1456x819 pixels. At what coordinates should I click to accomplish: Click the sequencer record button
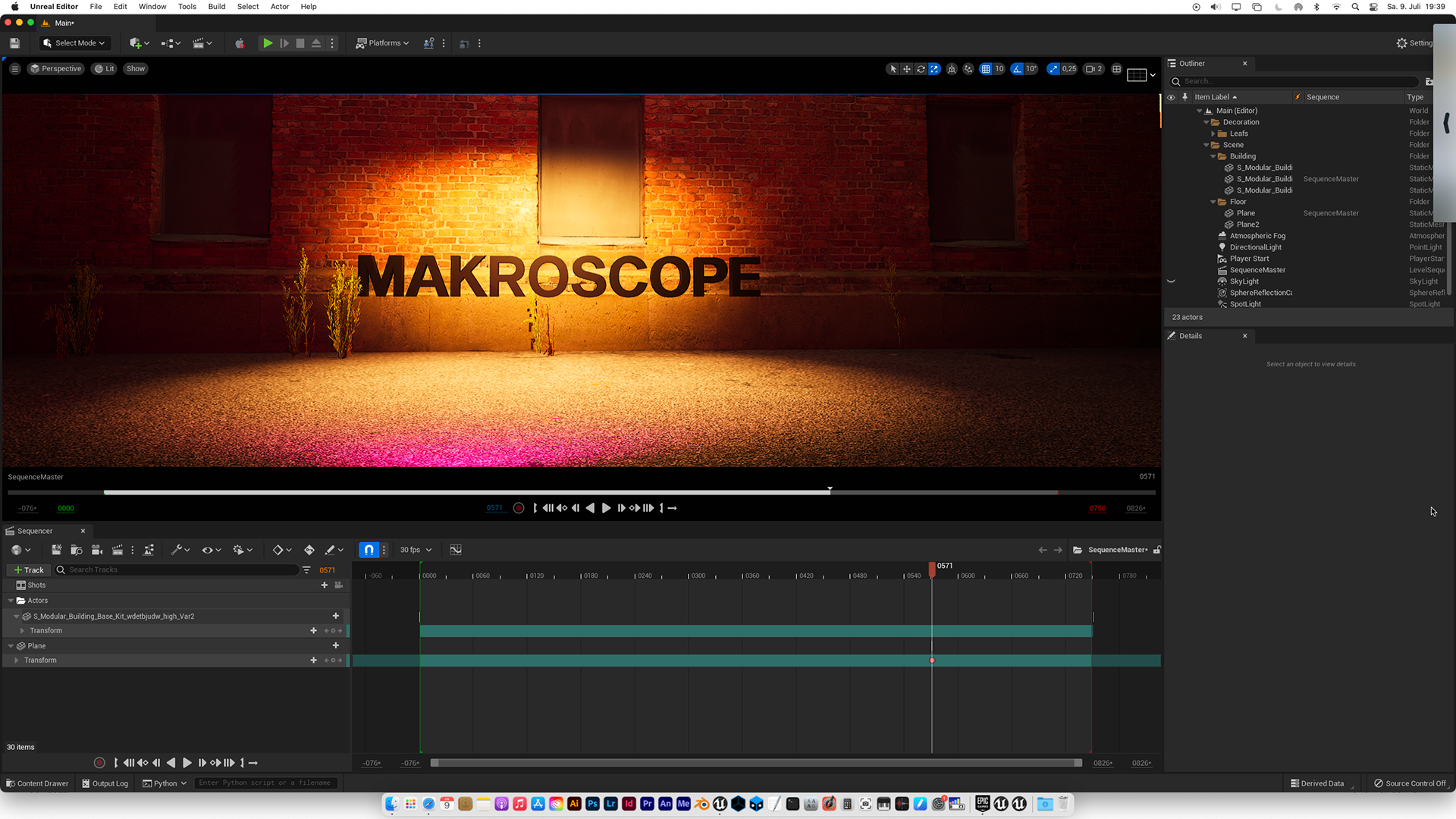point(99,763)
